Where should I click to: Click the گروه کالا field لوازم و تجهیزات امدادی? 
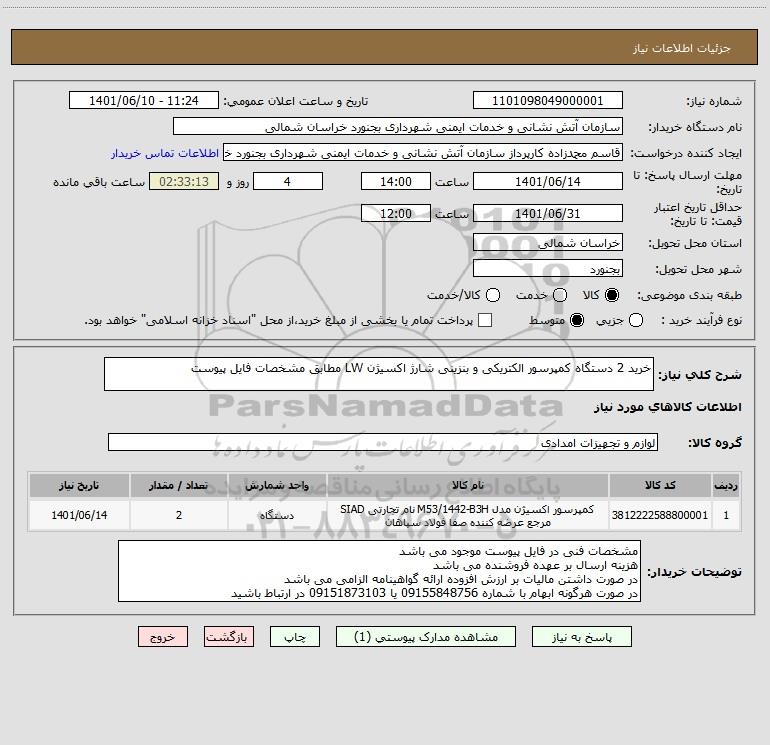pyautogui.click(x=383, y=442)
